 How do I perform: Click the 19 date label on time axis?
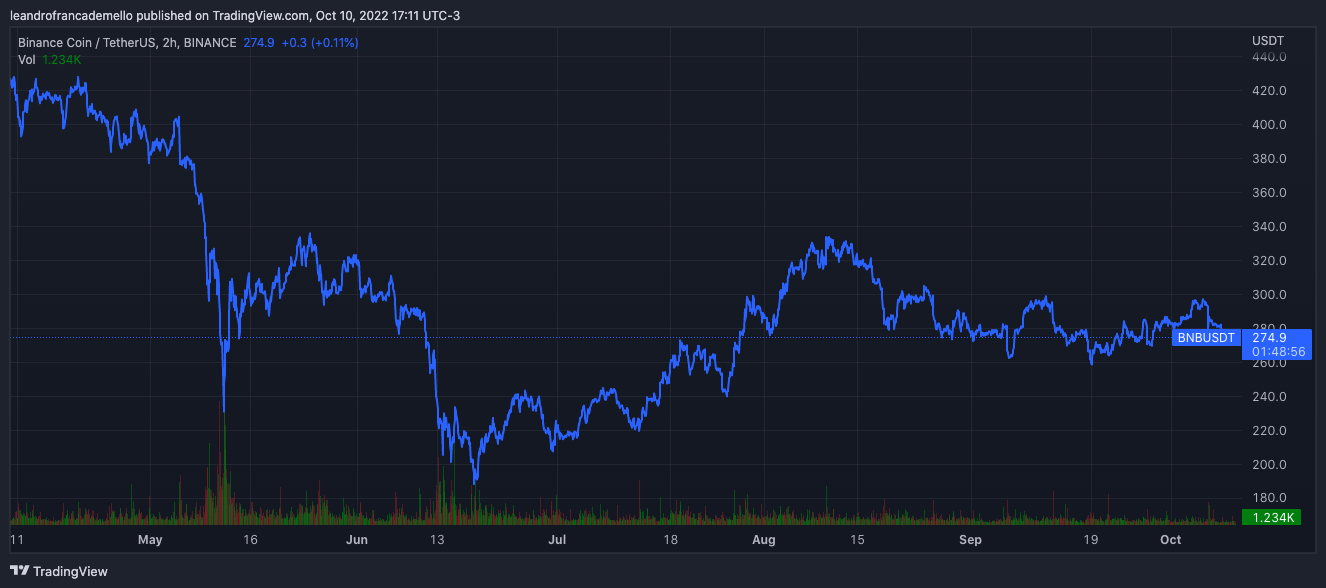pos(1090,540)
